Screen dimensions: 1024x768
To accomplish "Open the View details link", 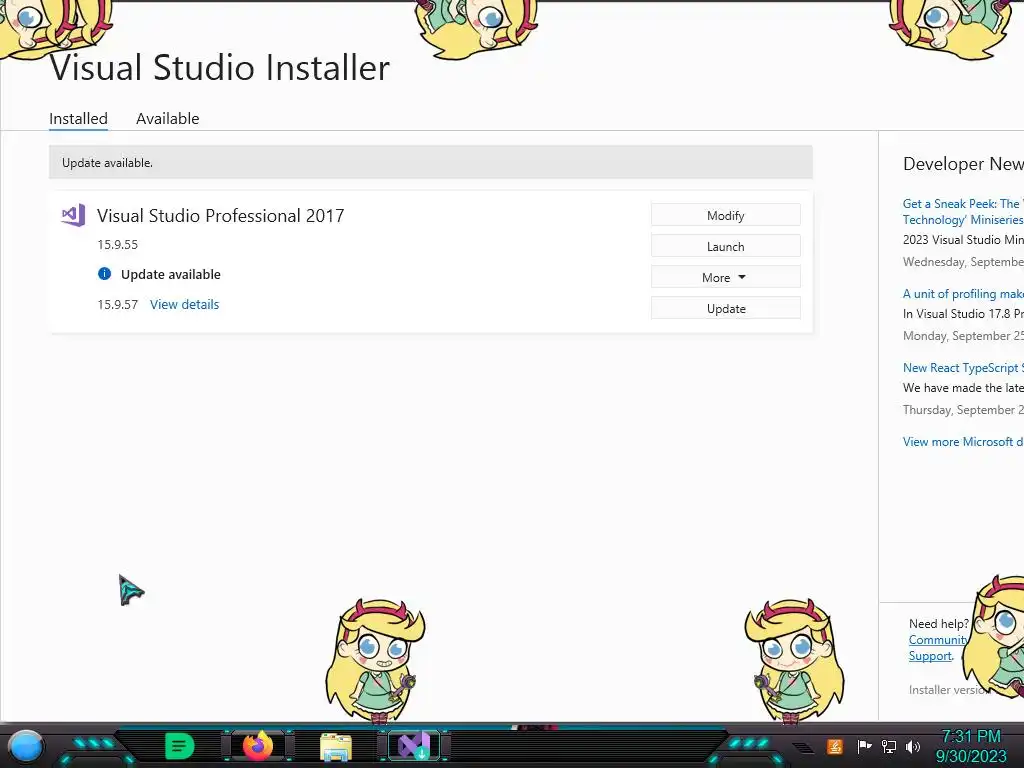I will (184, 304).
